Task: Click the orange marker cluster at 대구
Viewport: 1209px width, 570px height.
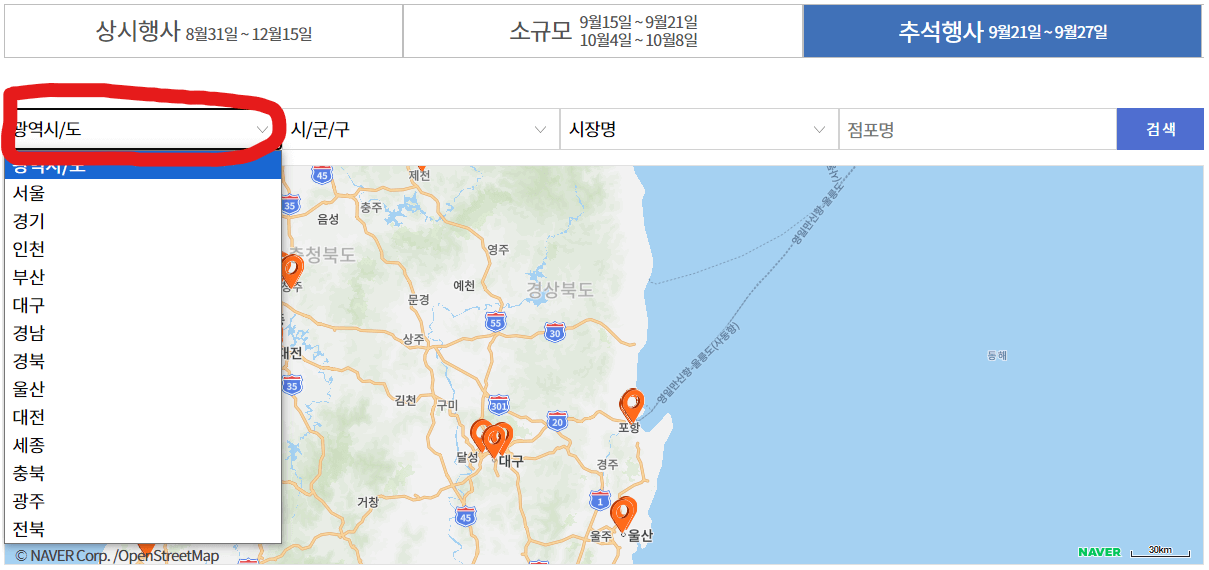Action: coord(491,438)
